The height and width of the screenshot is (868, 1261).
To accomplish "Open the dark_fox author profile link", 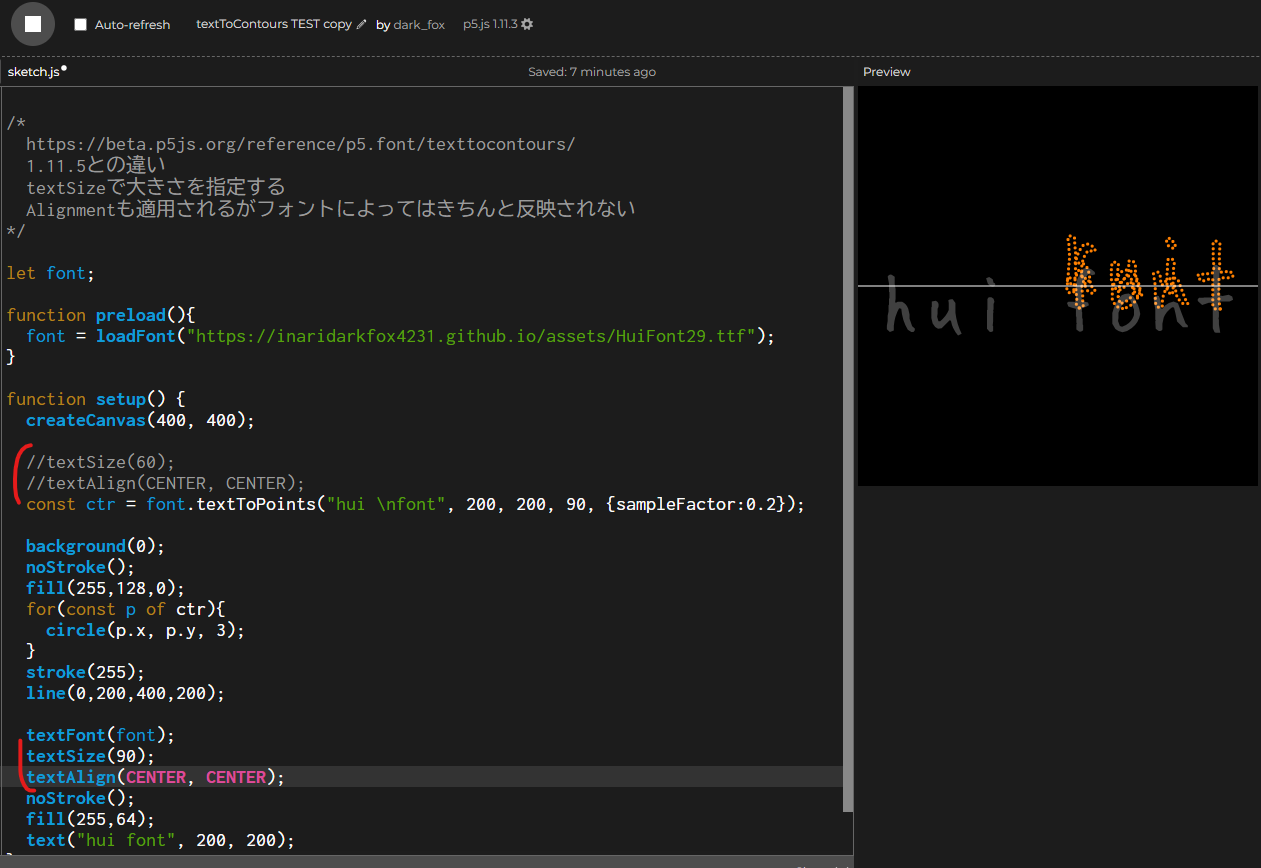I will [419, 25].
